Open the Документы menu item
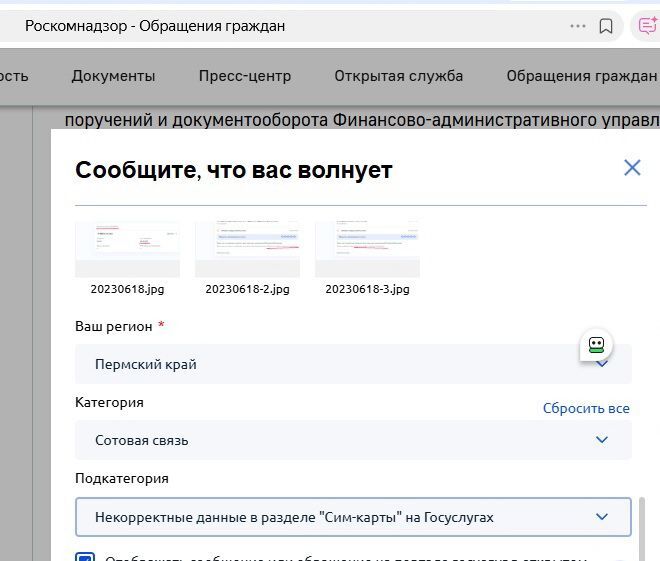 (113, 76)
